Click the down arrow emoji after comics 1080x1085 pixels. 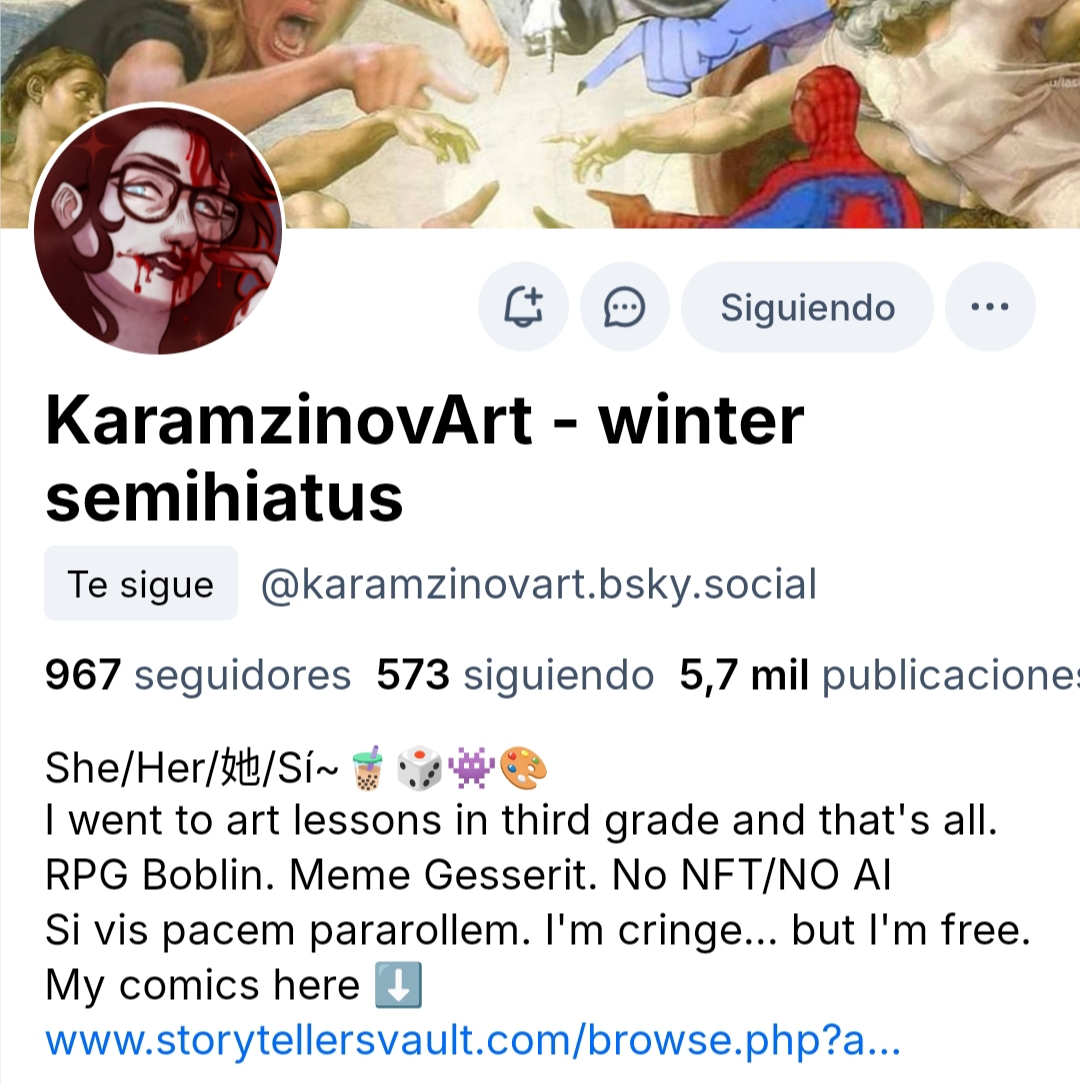click(399, 985)
